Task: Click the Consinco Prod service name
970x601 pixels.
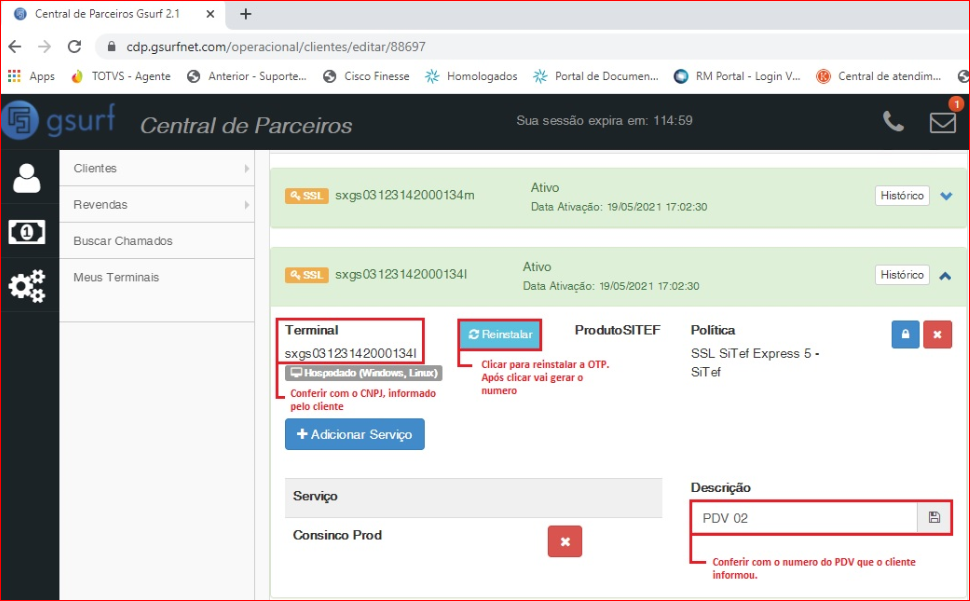Action: 337,535
